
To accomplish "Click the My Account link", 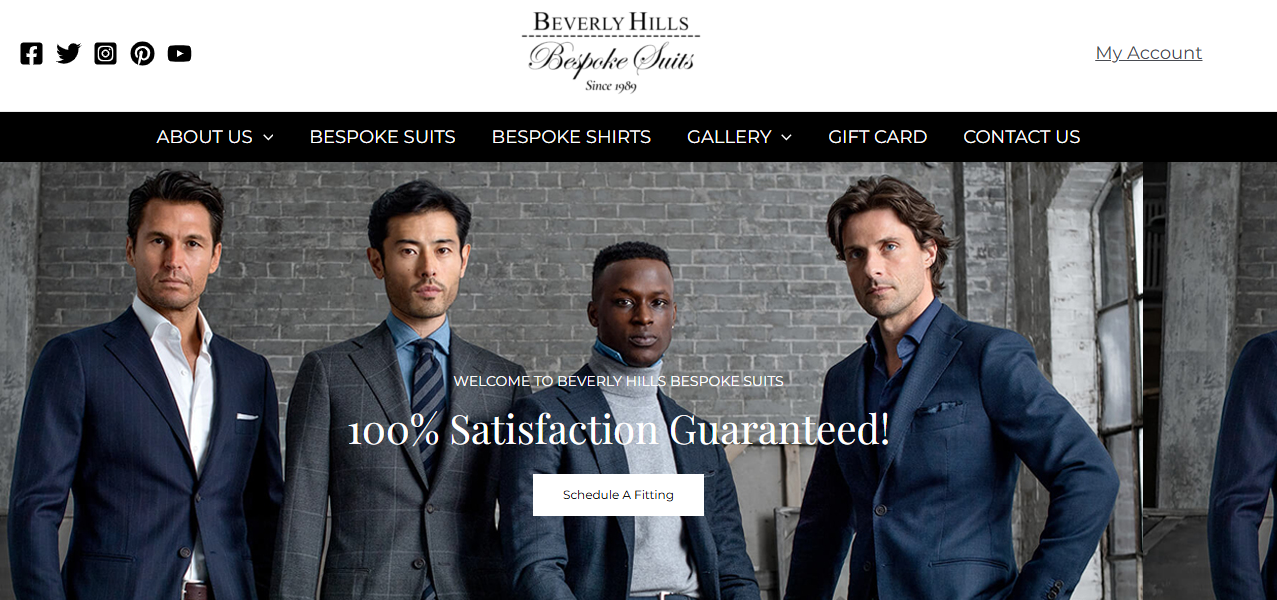I will (x=1149, y=53).
